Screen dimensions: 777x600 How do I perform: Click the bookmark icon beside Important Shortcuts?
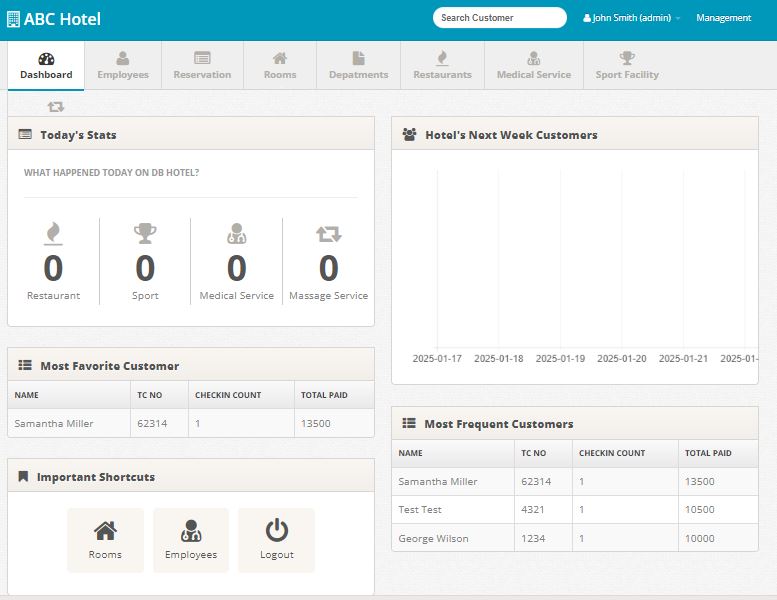point(23,476)
